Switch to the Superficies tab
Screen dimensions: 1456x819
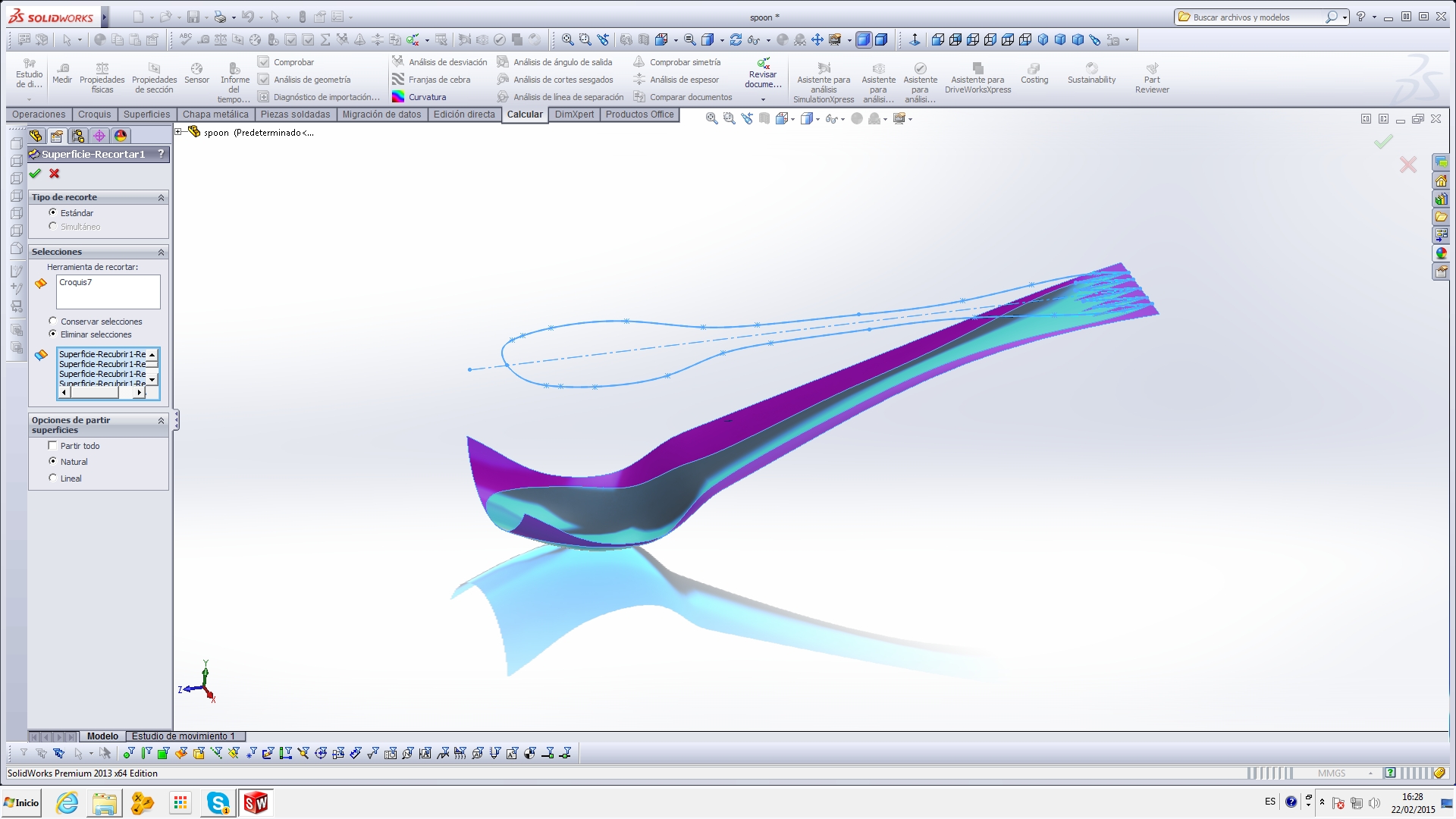pyautogui.click(x=146, y=115)
